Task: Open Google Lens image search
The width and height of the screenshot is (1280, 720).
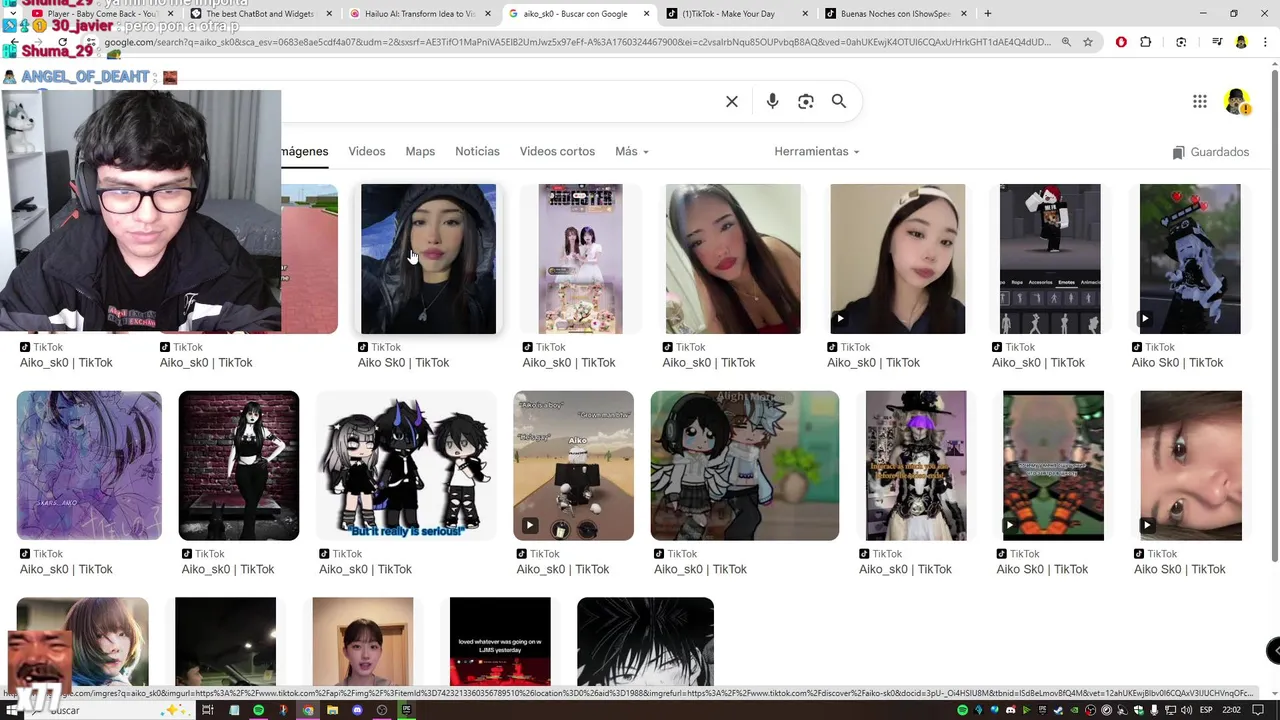Action: (x=806, y=101)
